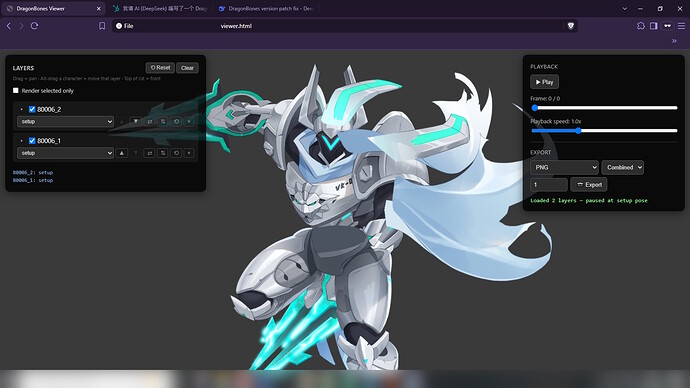690x388 pixels.
Task: Move layer 80006_1 up in the list
Action: click(x=122, y=153)
